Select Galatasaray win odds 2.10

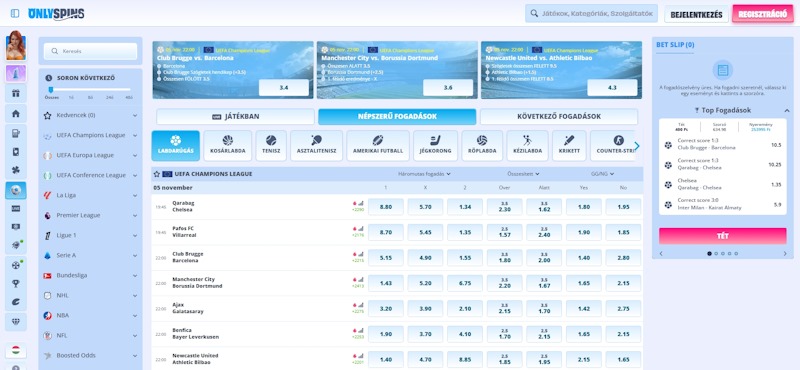tap(465, 309)
